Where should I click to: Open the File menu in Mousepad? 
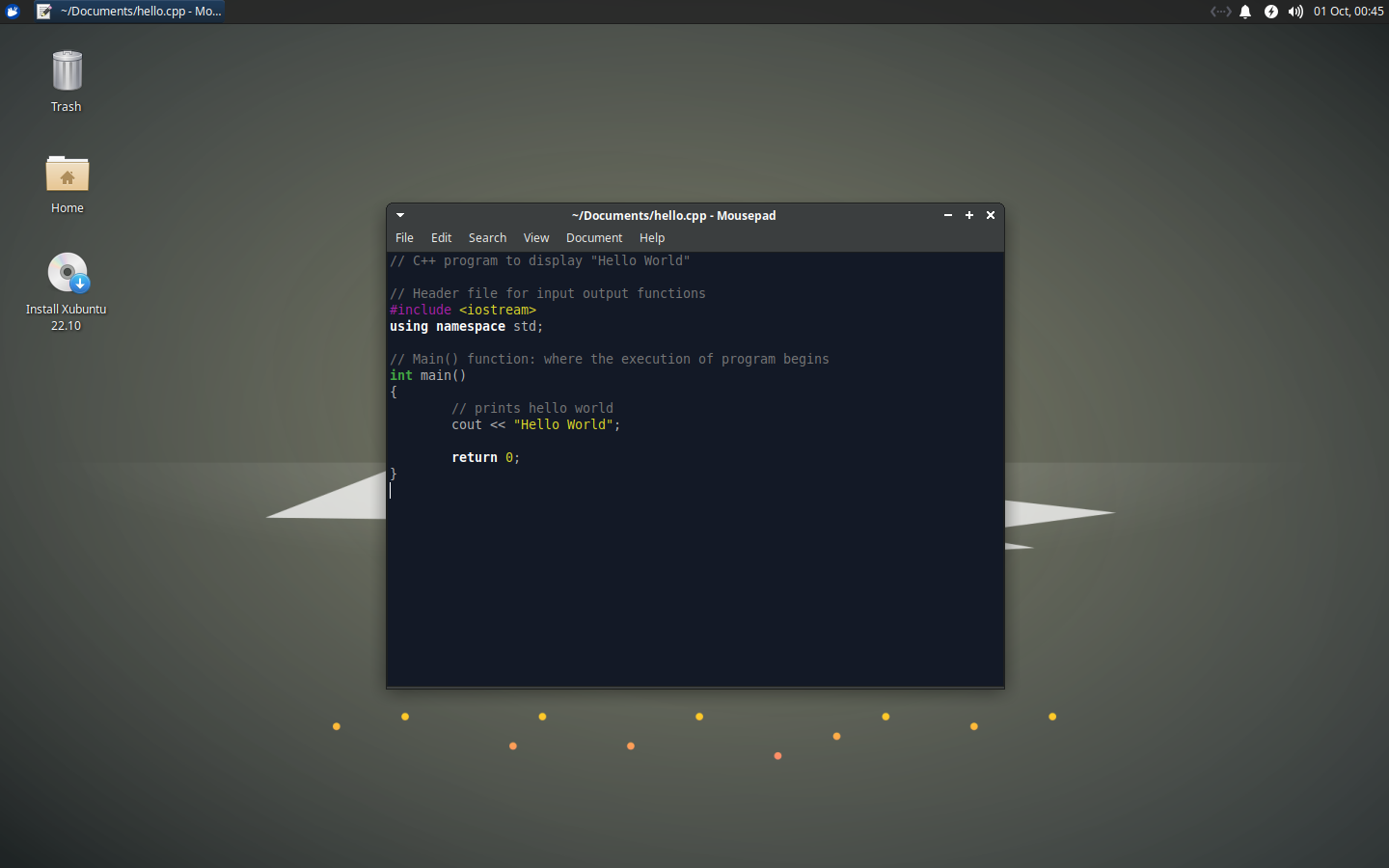404,237
